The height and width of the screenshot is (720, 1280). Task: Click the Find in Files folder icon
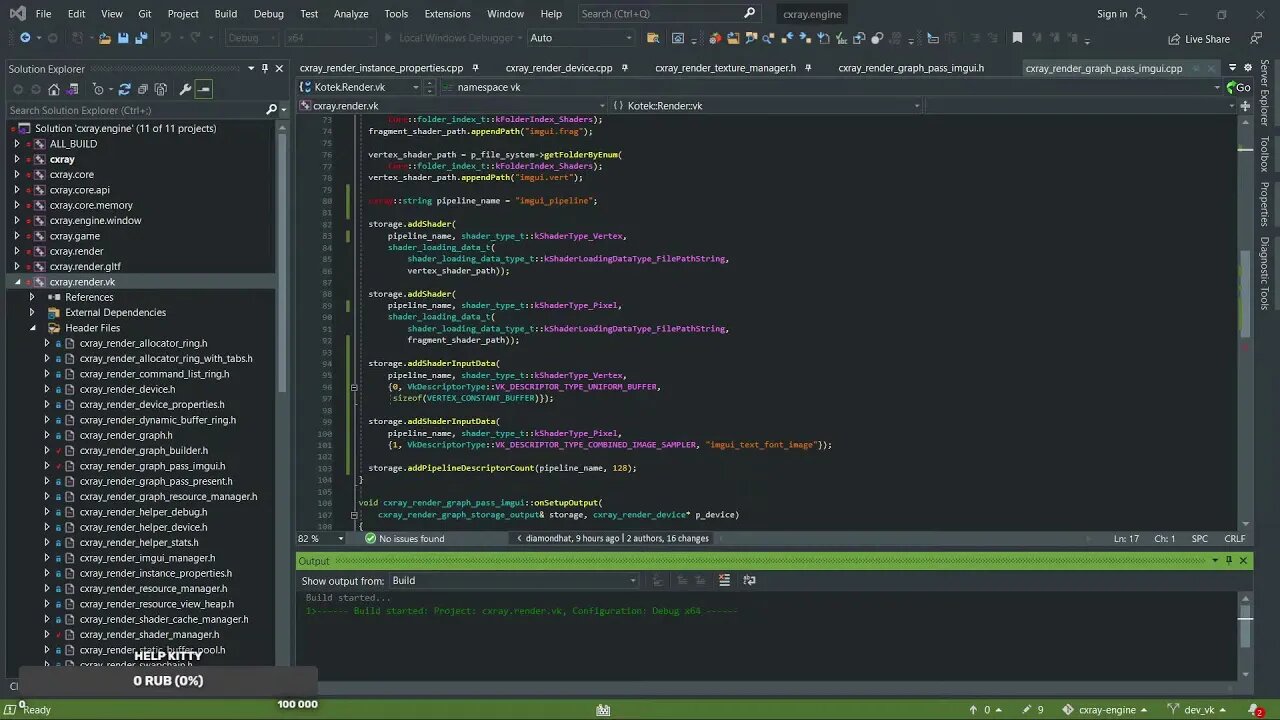pyautogui.click(x=653, y=38)
